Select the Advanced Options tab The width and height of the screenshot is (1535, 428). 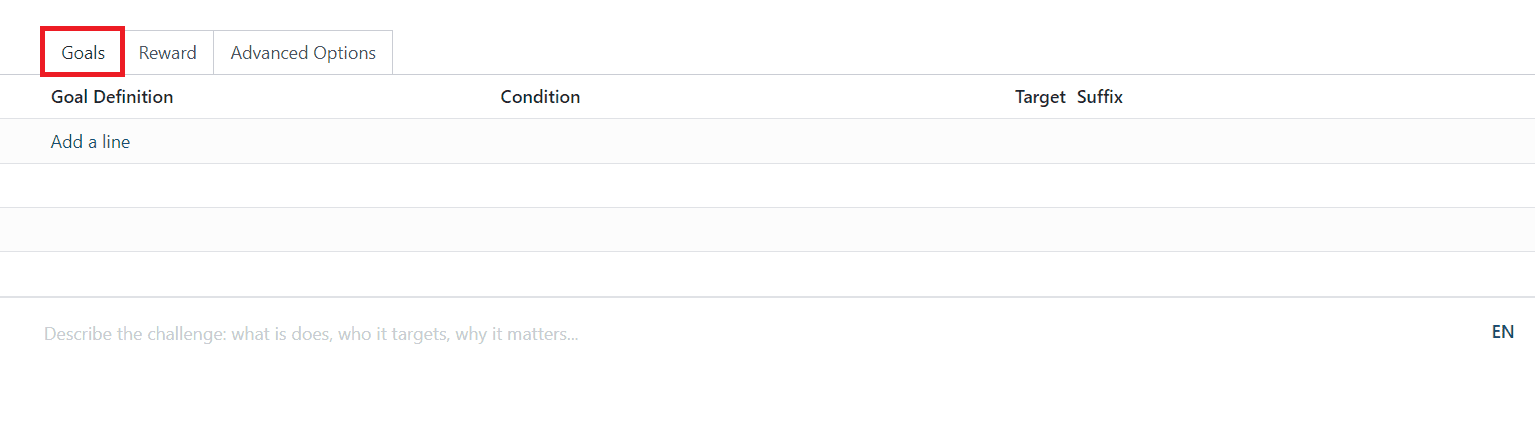pyautogui.click(x=303, y=53)
